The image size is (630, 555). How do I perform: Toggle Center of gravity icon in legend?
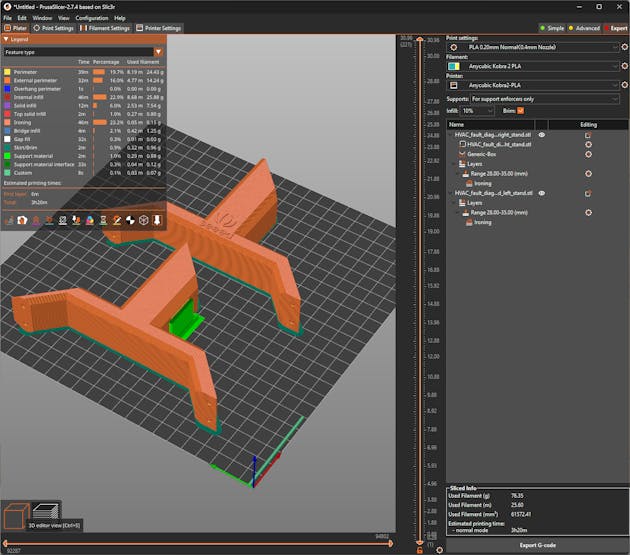point(130,219)
